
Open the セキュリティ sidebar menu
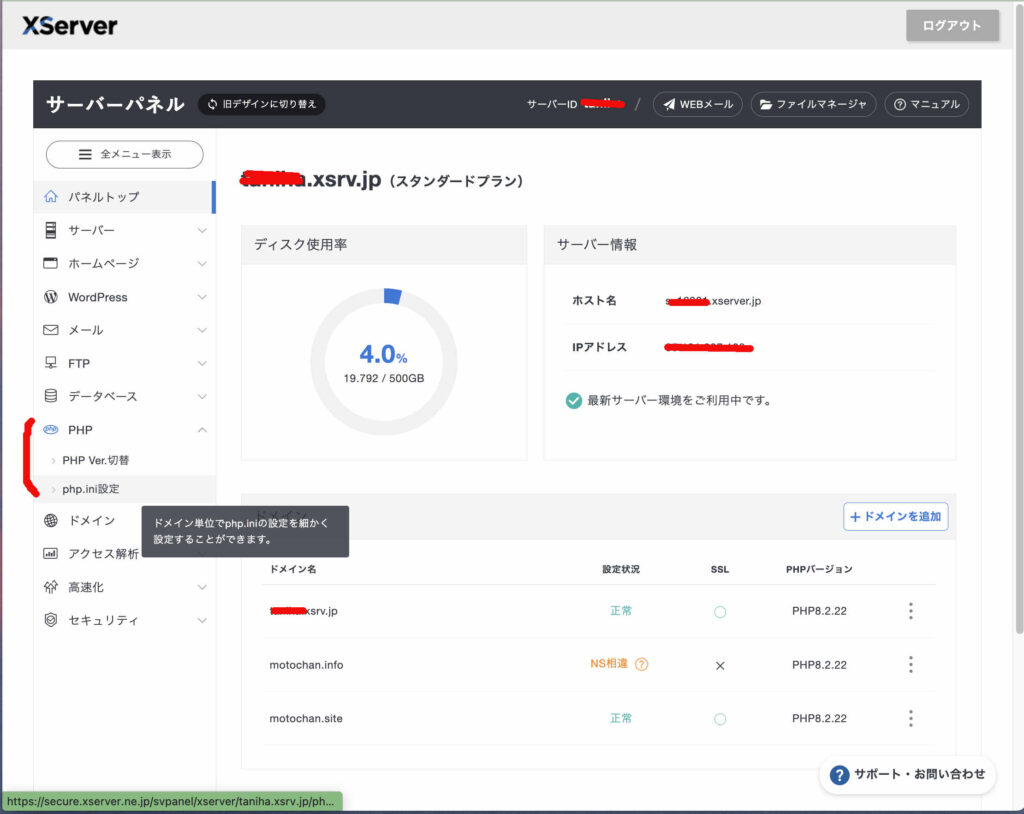pos(124,620)
